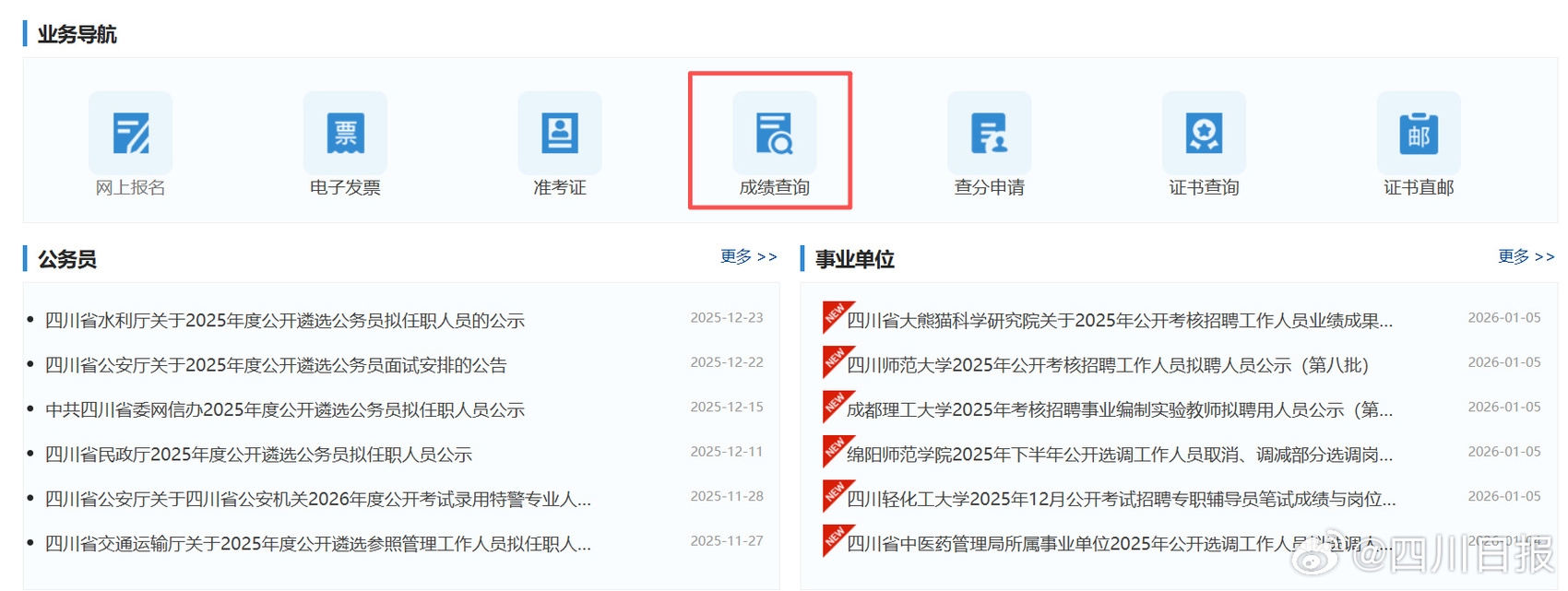
Task: Open 四川省水利厅 2025 遴选公务员拟任职 notice
Action: [x=285, y=321]
